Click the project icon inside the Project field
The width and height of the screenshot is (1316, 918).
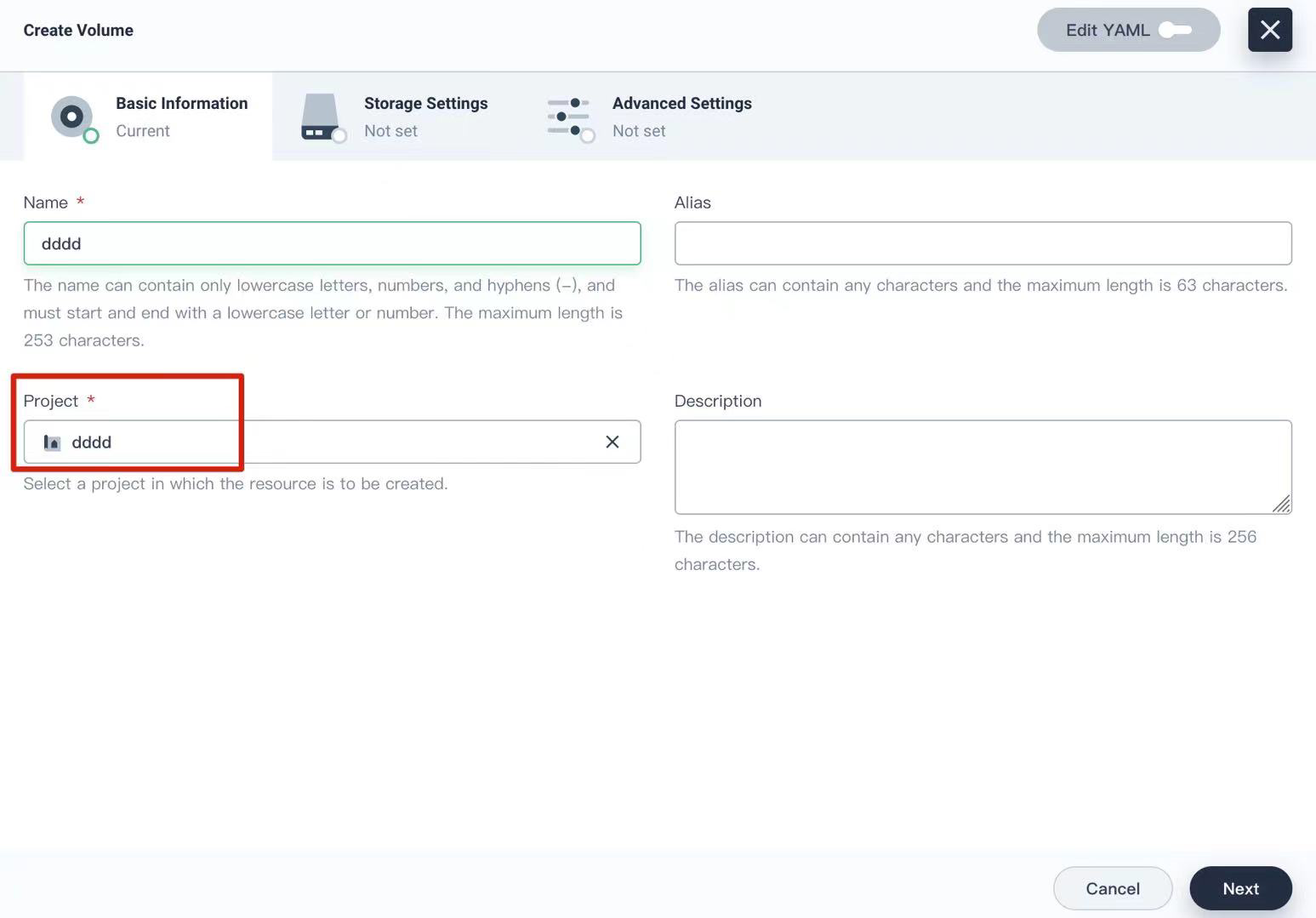tap(52, 442)
